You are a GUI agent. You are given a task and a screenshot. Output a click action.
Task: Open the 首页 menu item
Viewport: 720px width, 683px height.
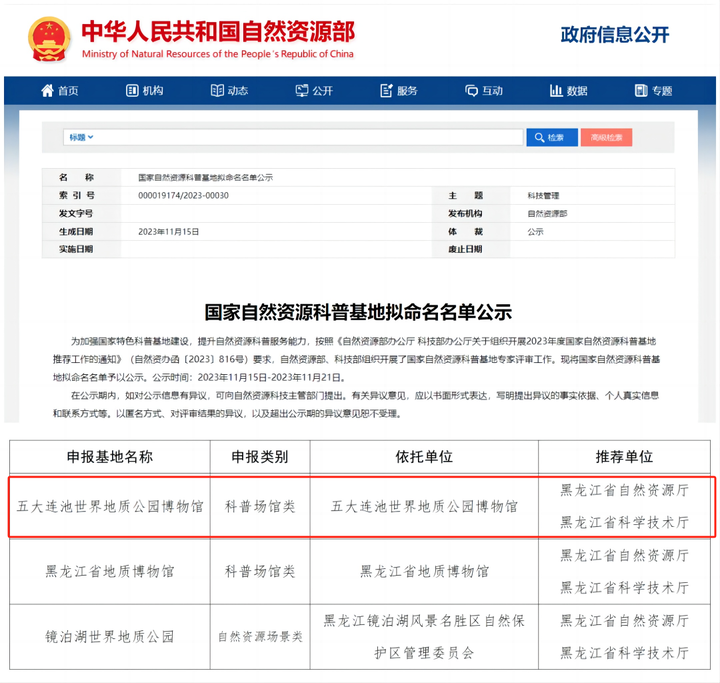pyautogui.click(x=68, y=91)
